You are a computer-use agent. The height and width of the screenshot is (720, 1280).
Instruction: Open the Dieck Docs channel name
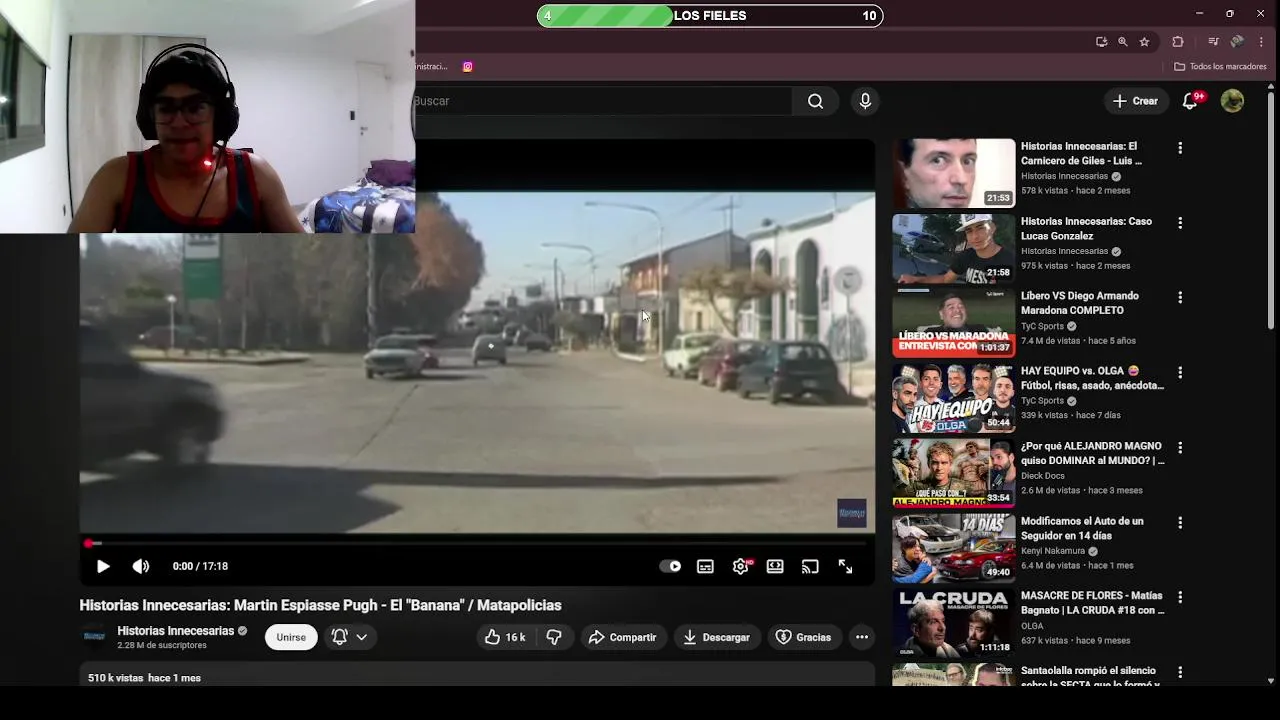click(1043, 476)
